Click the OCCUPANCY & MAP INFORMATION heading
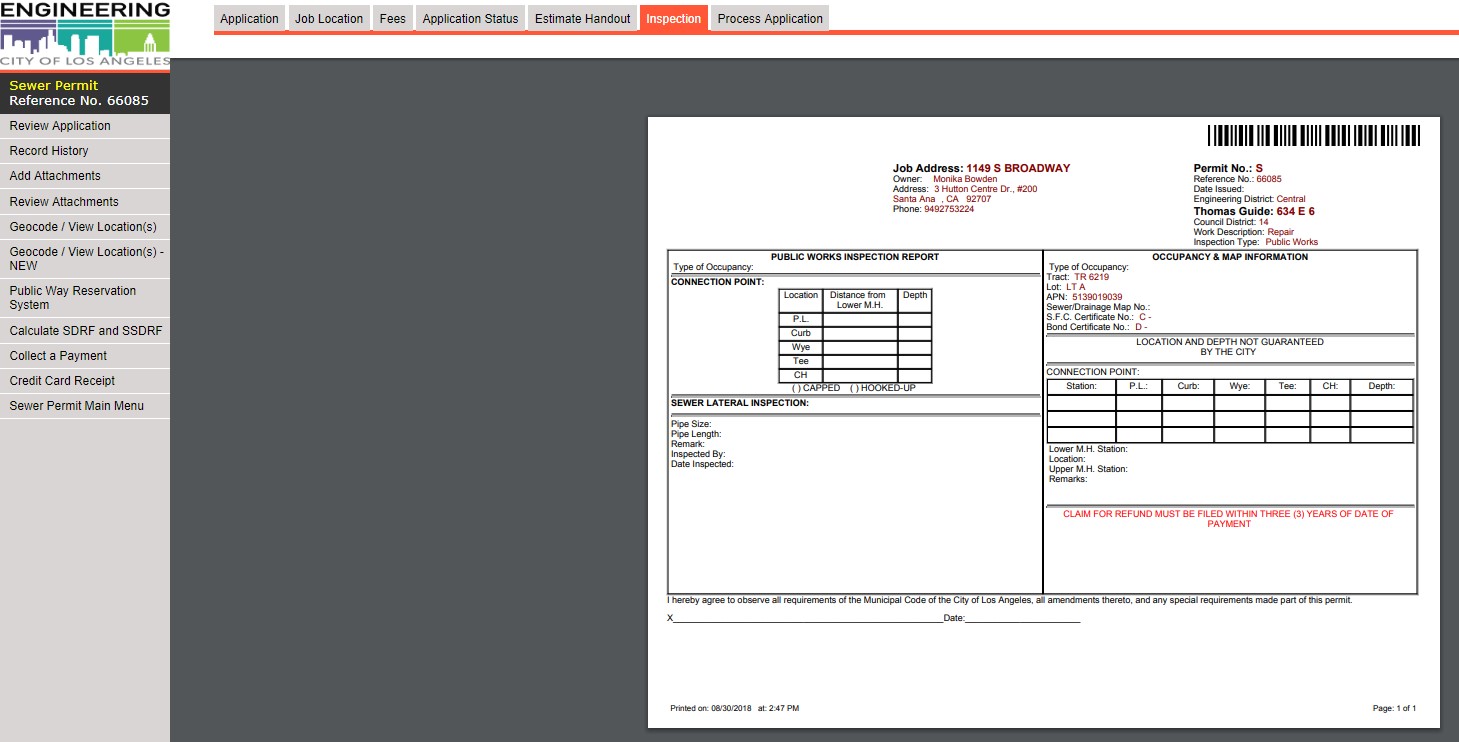 [1230, 257]
